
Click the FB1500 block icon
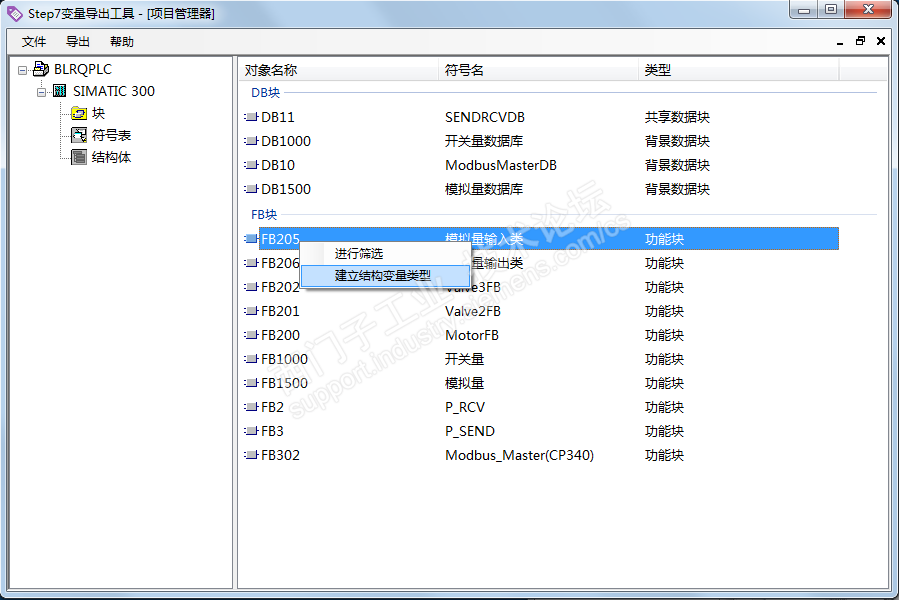[x=252, y=383]
